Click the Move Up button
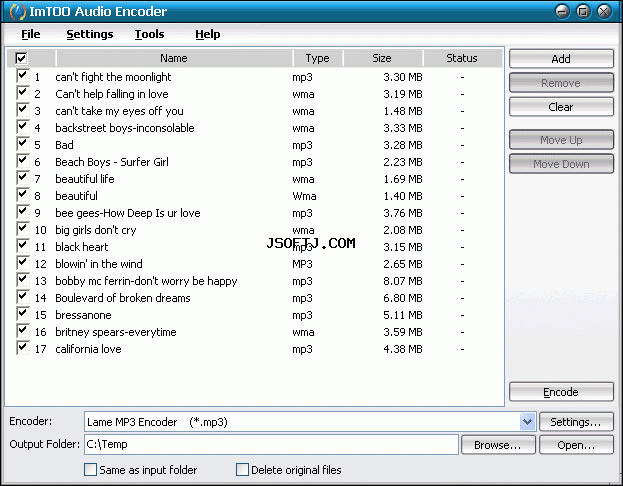 tap(561, 140)
